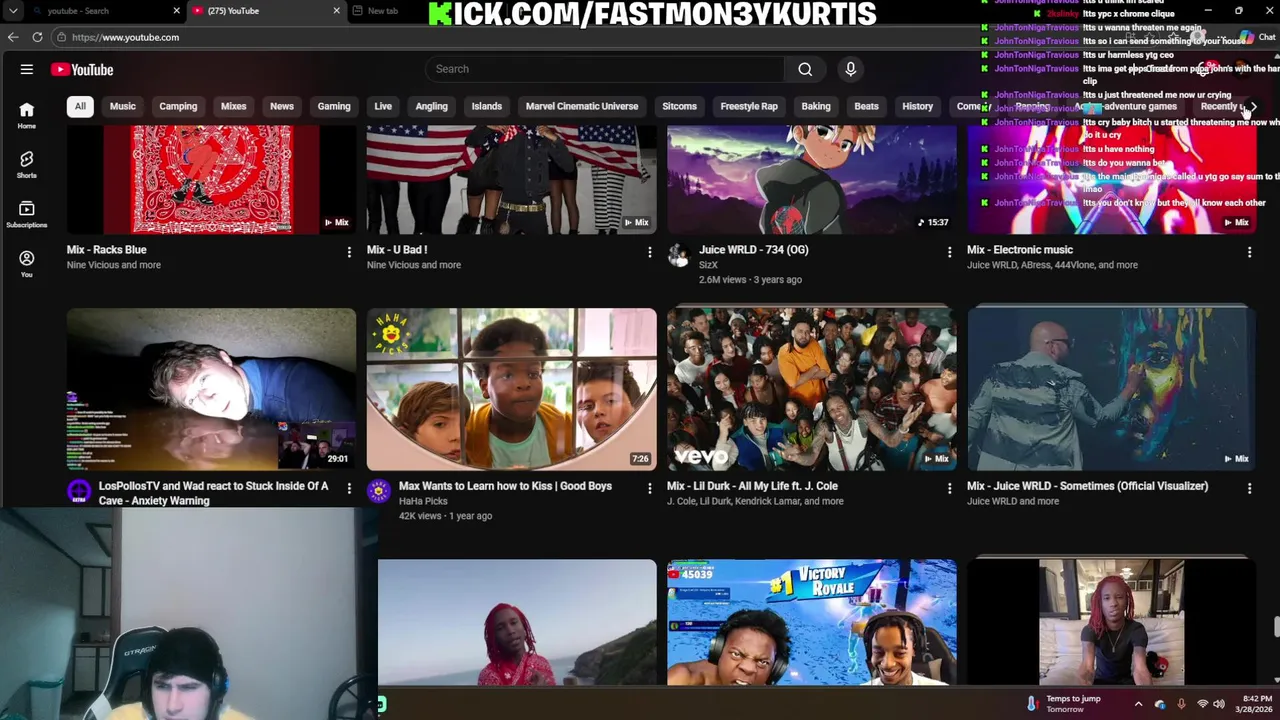Reload the page
Image resolution: width=1280 pixels, height=720 pixels.
(37, 37)
